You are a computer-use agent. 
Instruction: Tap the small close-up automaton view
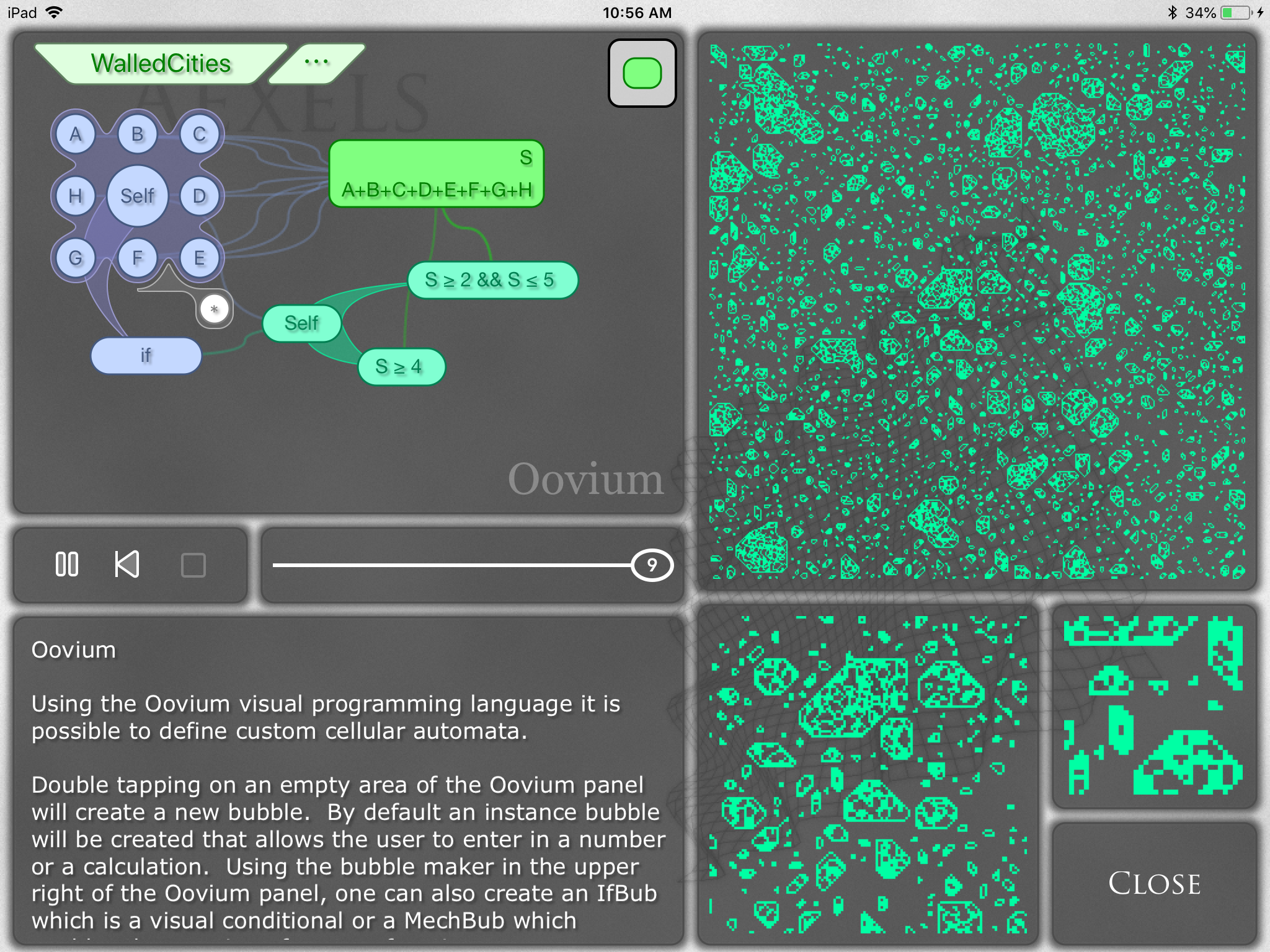coord(1155,707)
